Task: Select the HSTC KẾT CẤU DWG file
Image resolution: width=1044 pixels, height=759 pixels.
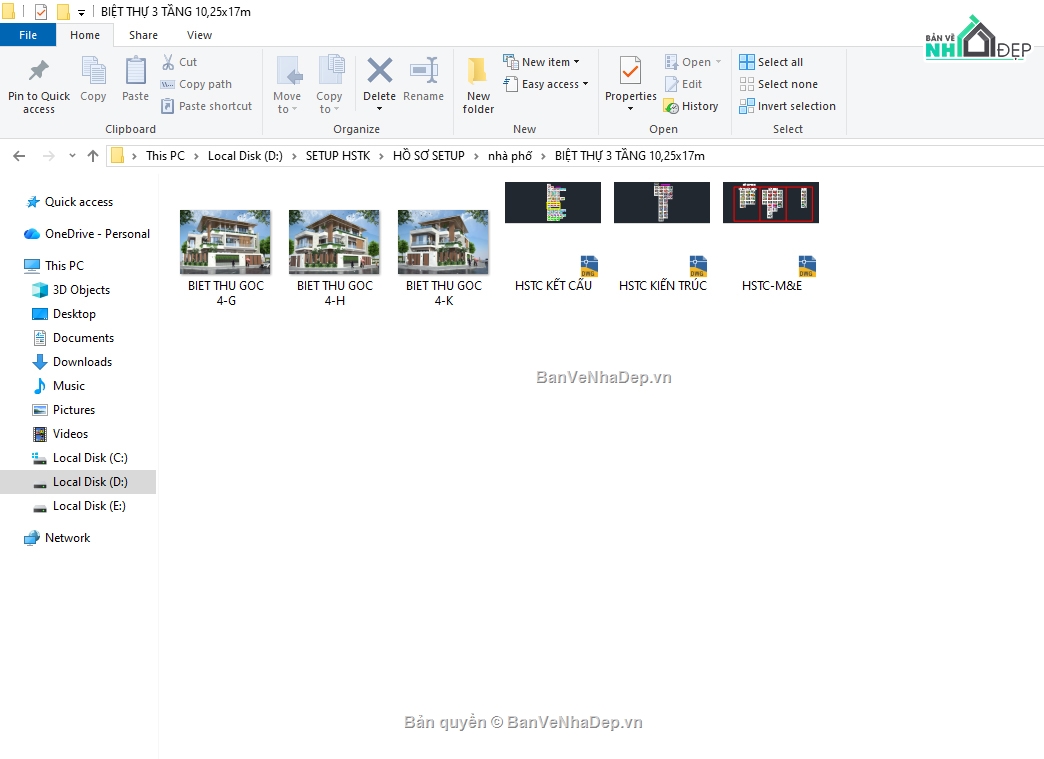Action: tap(553, 240)
